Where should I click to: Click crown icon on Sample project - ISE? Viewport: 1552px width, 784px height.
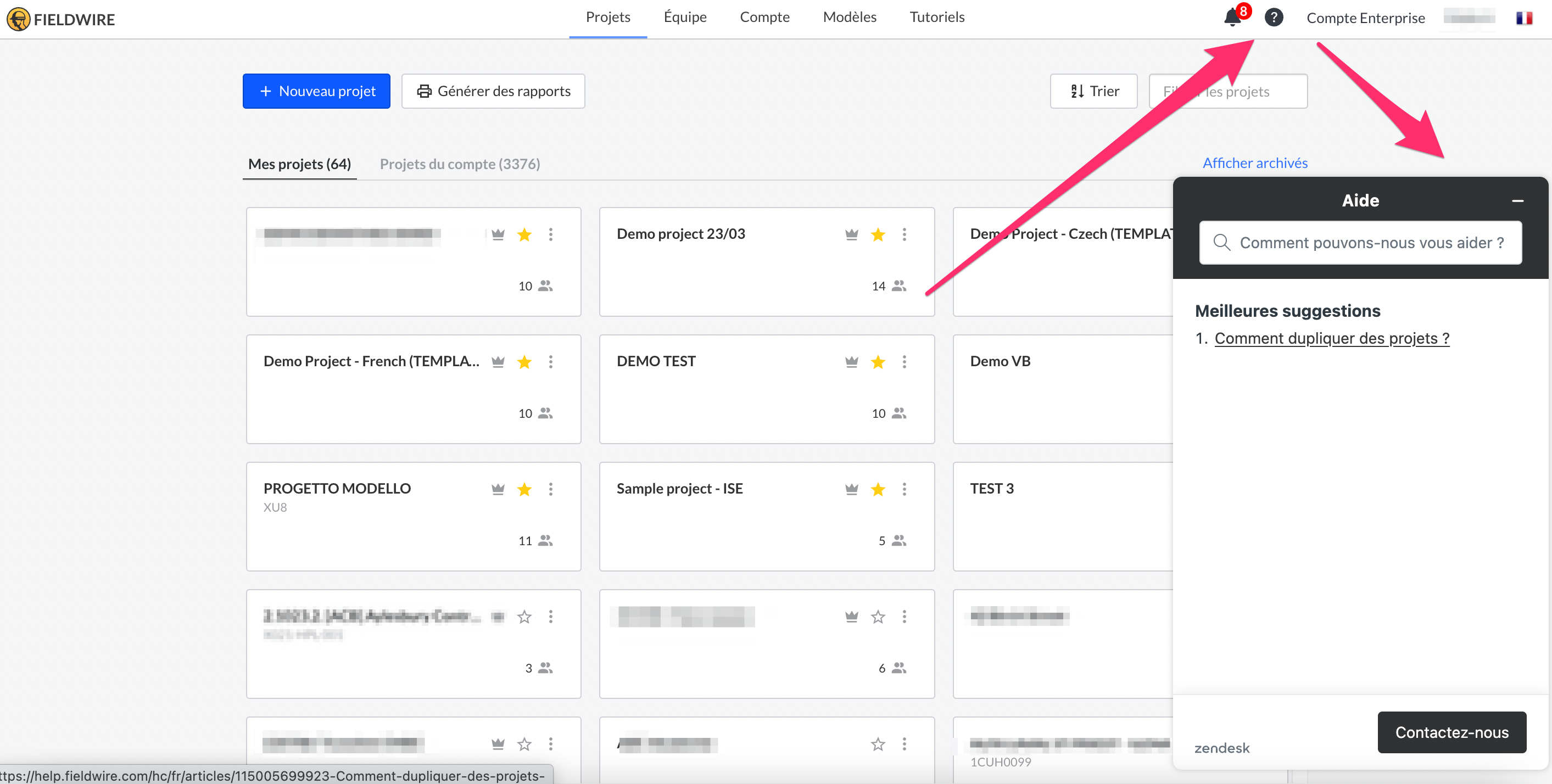[851, 489]
